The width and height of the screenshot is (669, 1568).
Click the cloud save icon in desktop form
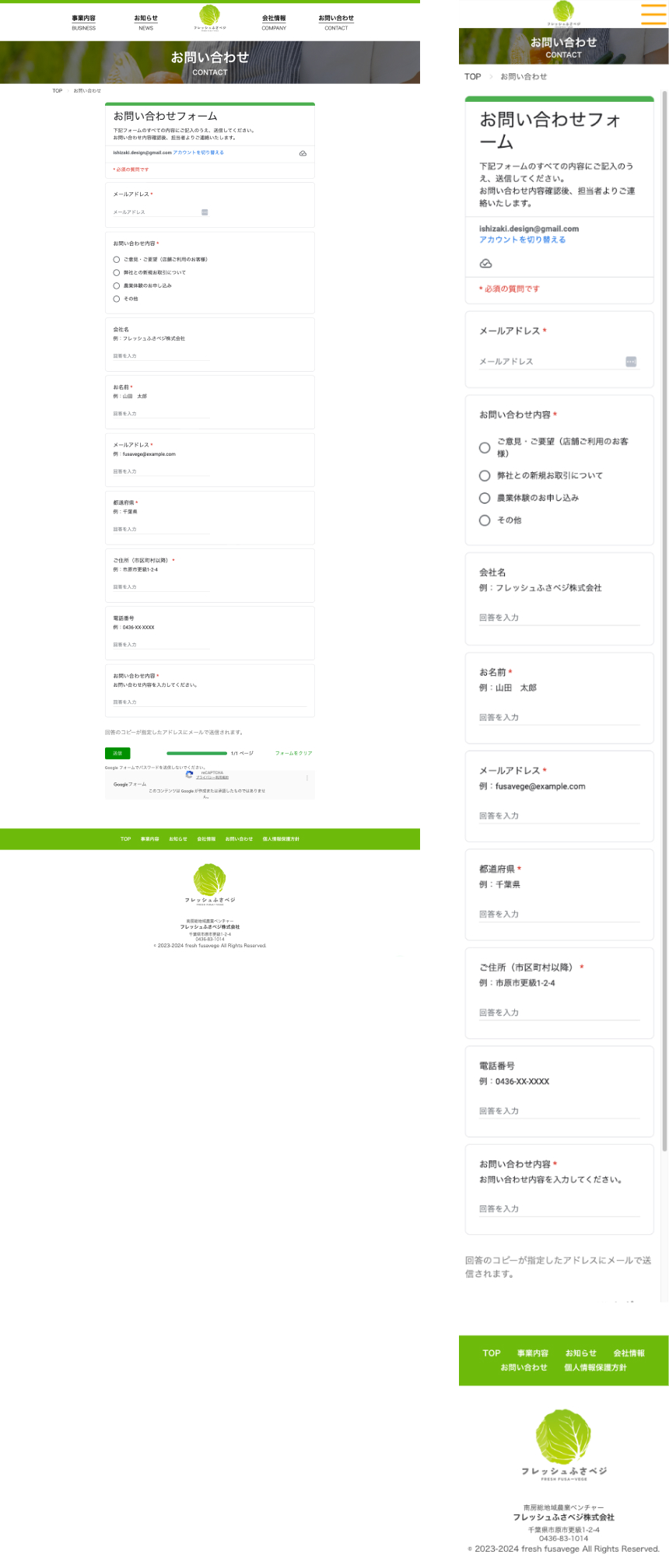[x=303, y=153]
